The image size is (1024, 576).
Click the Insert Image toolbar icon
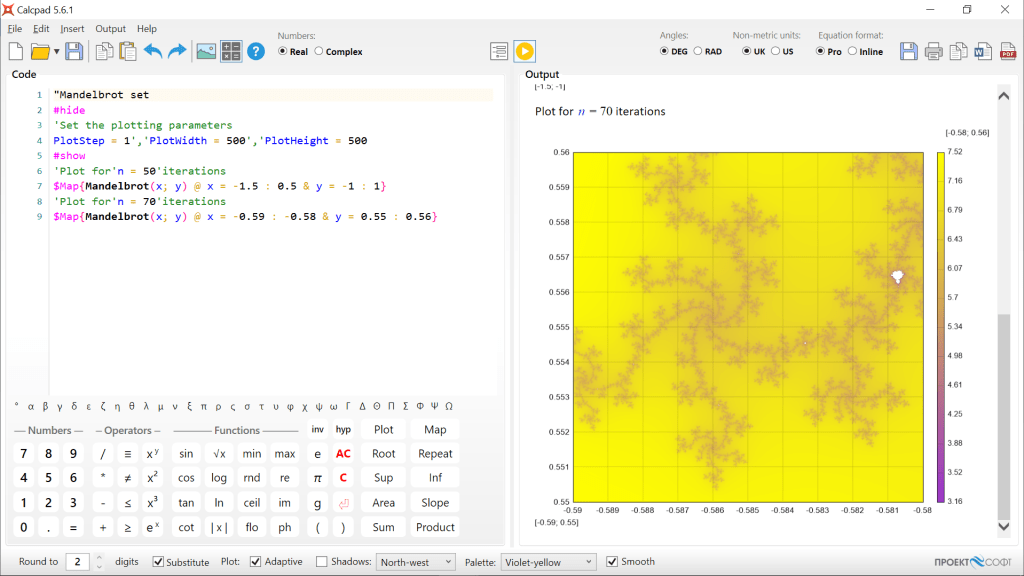(x=206, y=51)
